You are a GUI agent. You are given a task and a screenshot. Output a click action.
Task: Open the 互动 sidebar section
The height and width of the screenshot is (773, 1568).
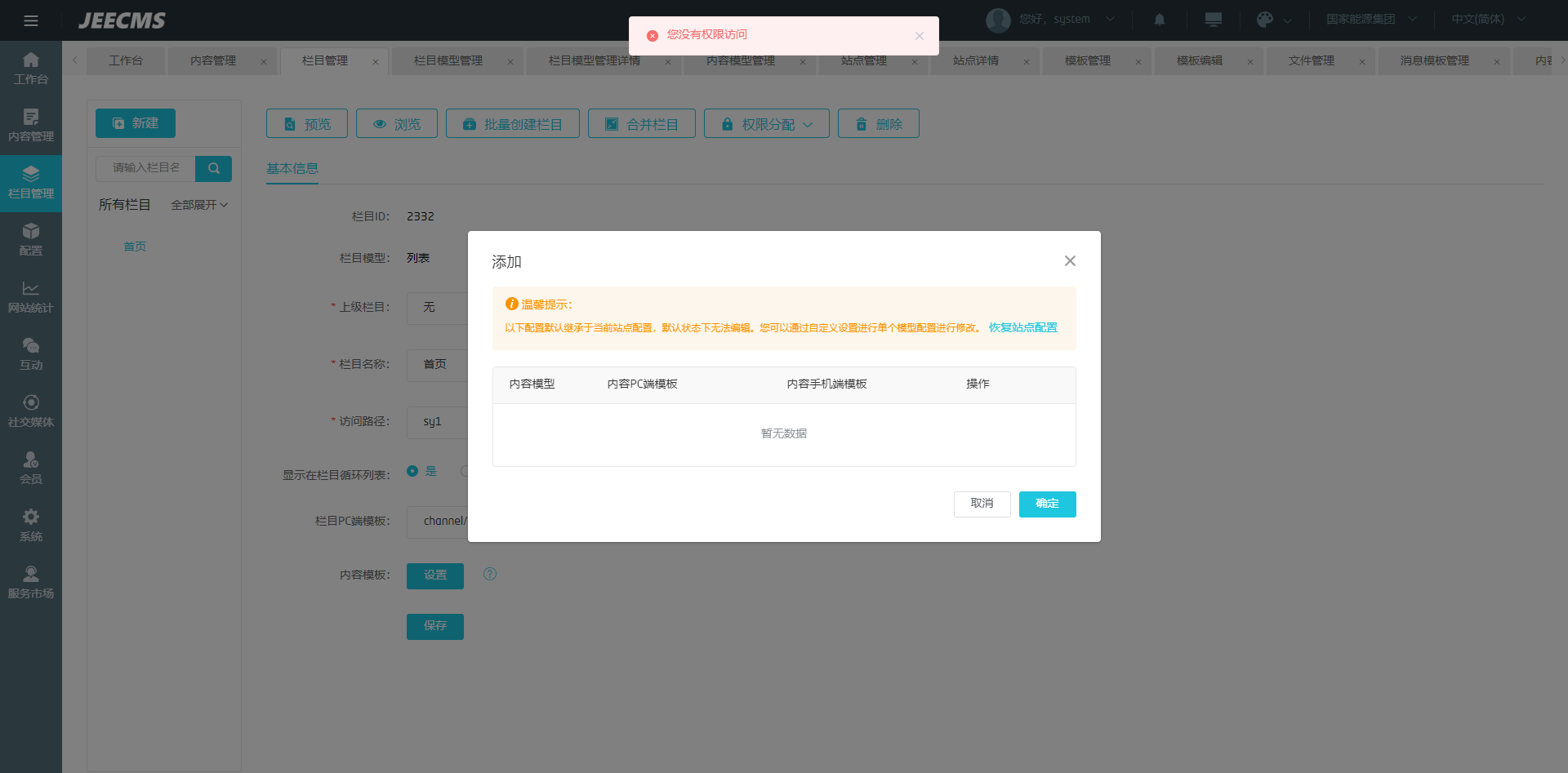point(31,355)
